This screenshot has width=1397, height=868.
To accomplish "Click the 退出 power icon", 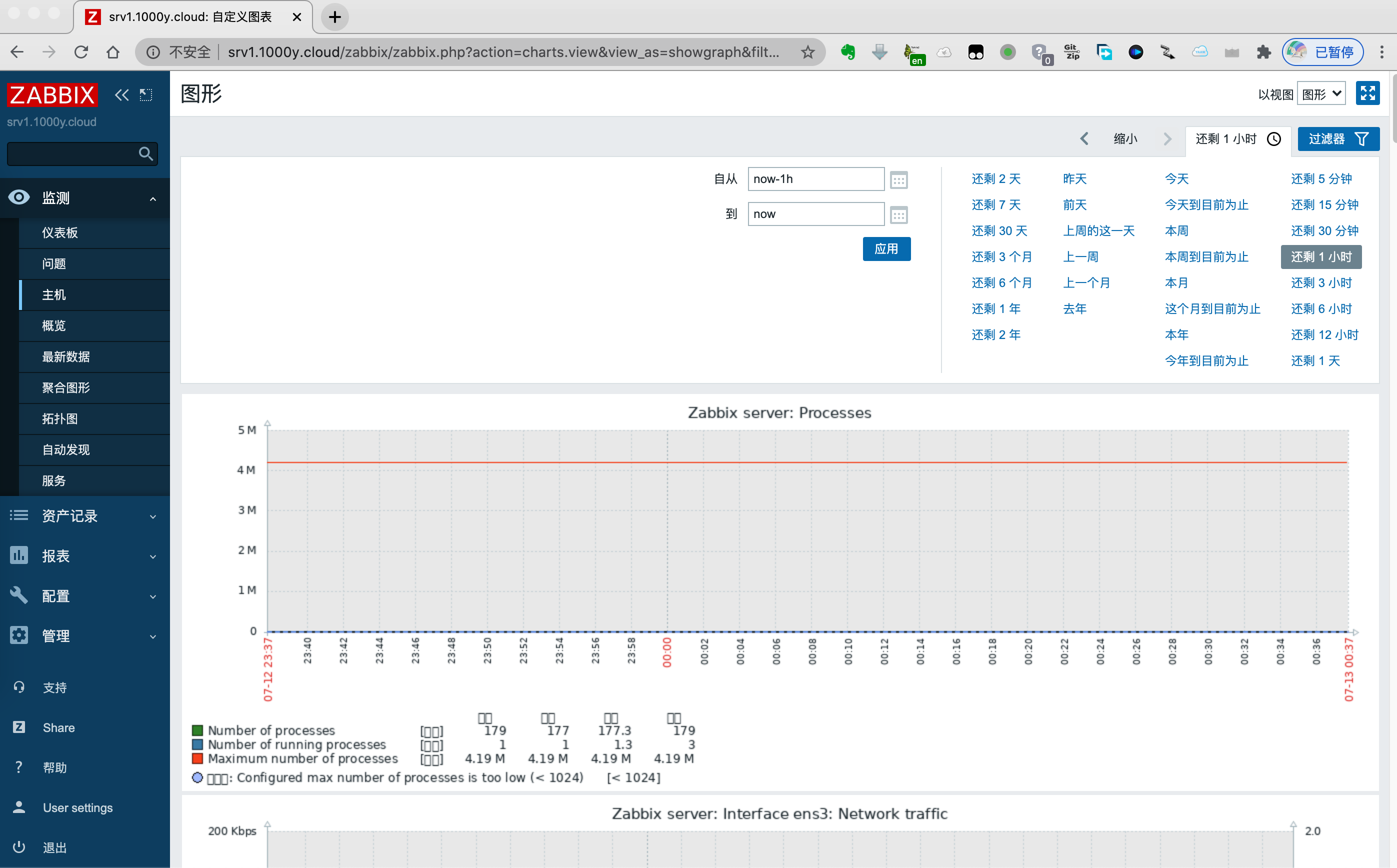I will [19, 847].
